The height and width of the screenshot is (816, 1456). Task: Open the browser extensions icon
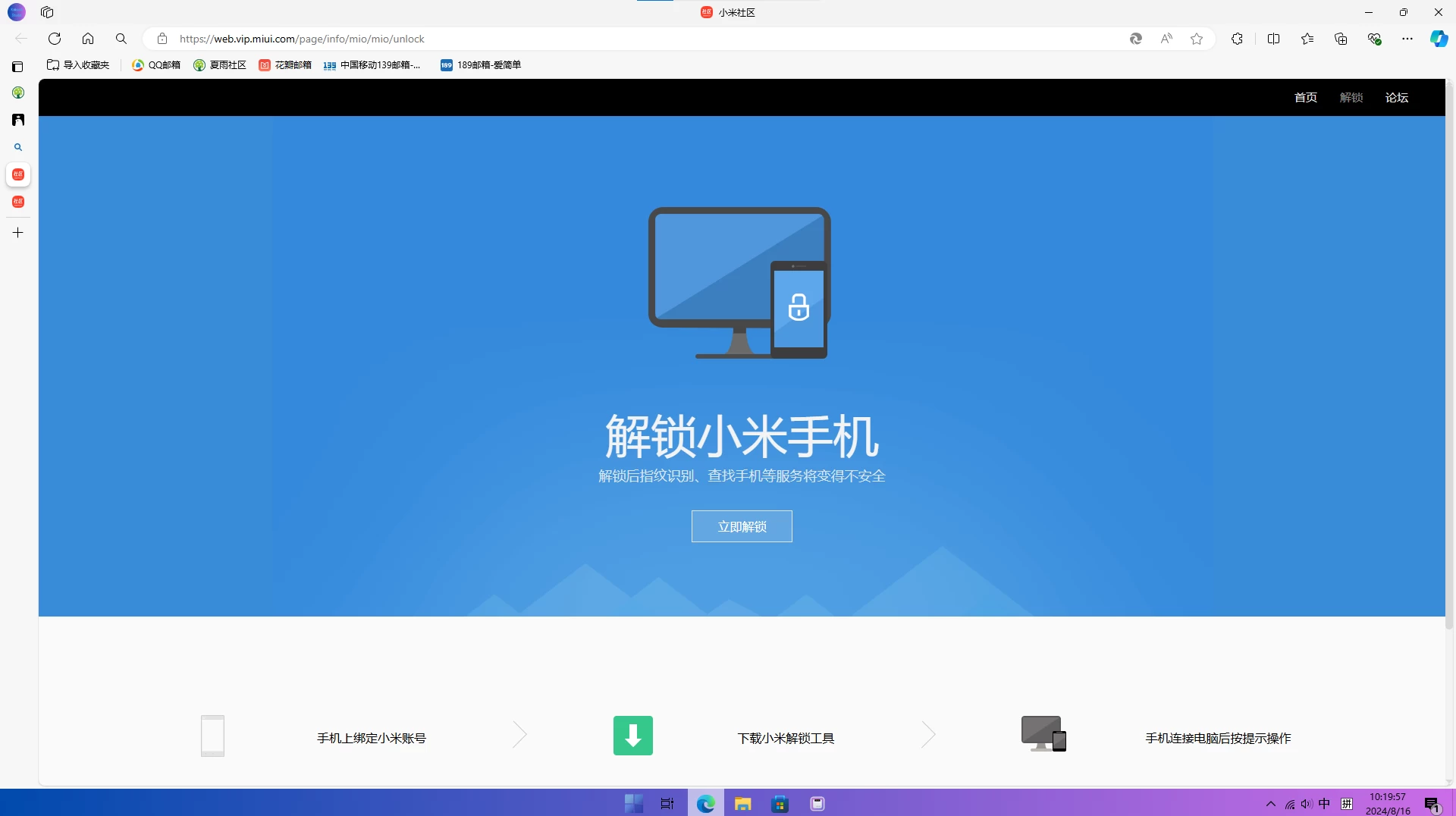(1237, 39)
